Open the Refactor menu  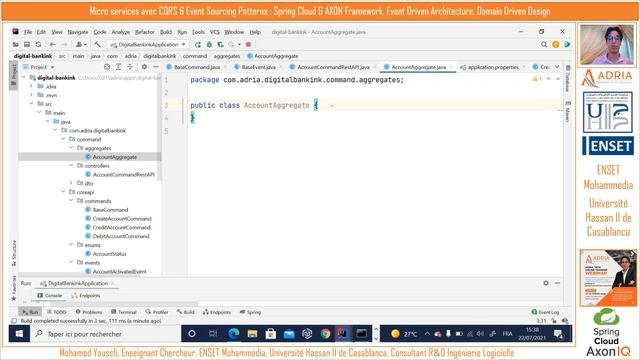coord(144,32)
